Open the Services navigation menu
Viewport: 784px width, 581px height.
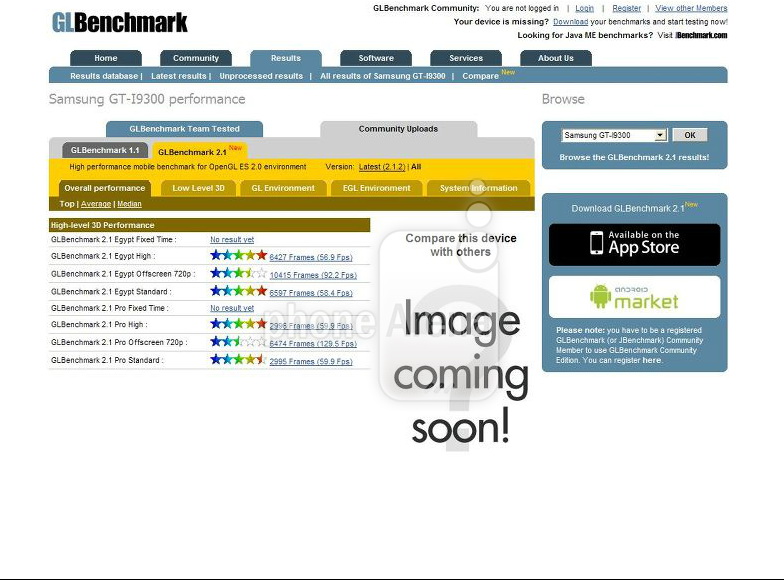click(x=466, y=58)
